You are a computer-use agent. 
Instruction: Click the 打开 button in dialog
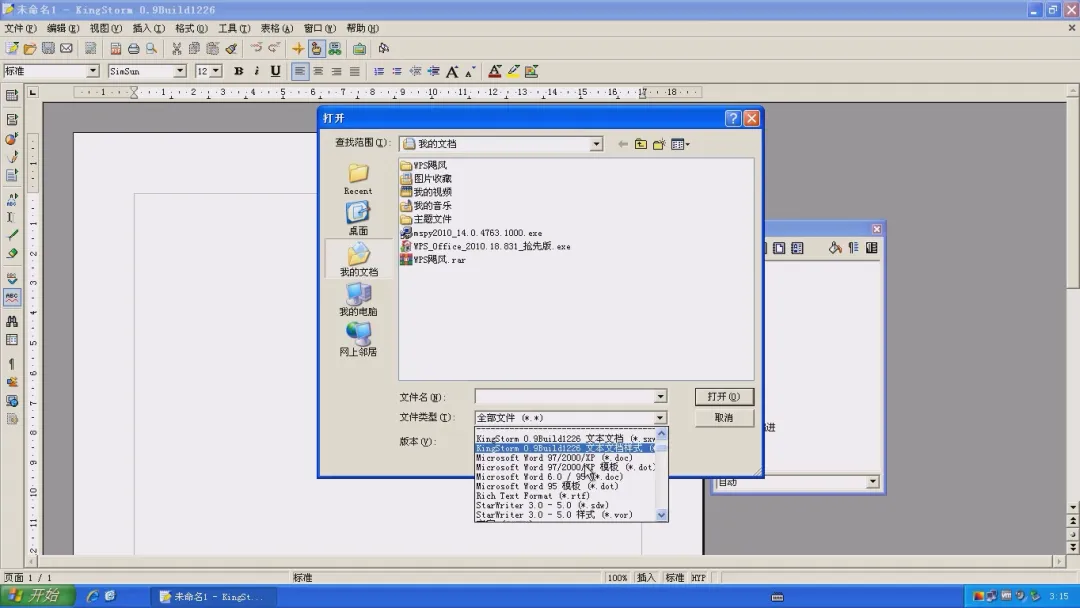[x=724, y=397]
